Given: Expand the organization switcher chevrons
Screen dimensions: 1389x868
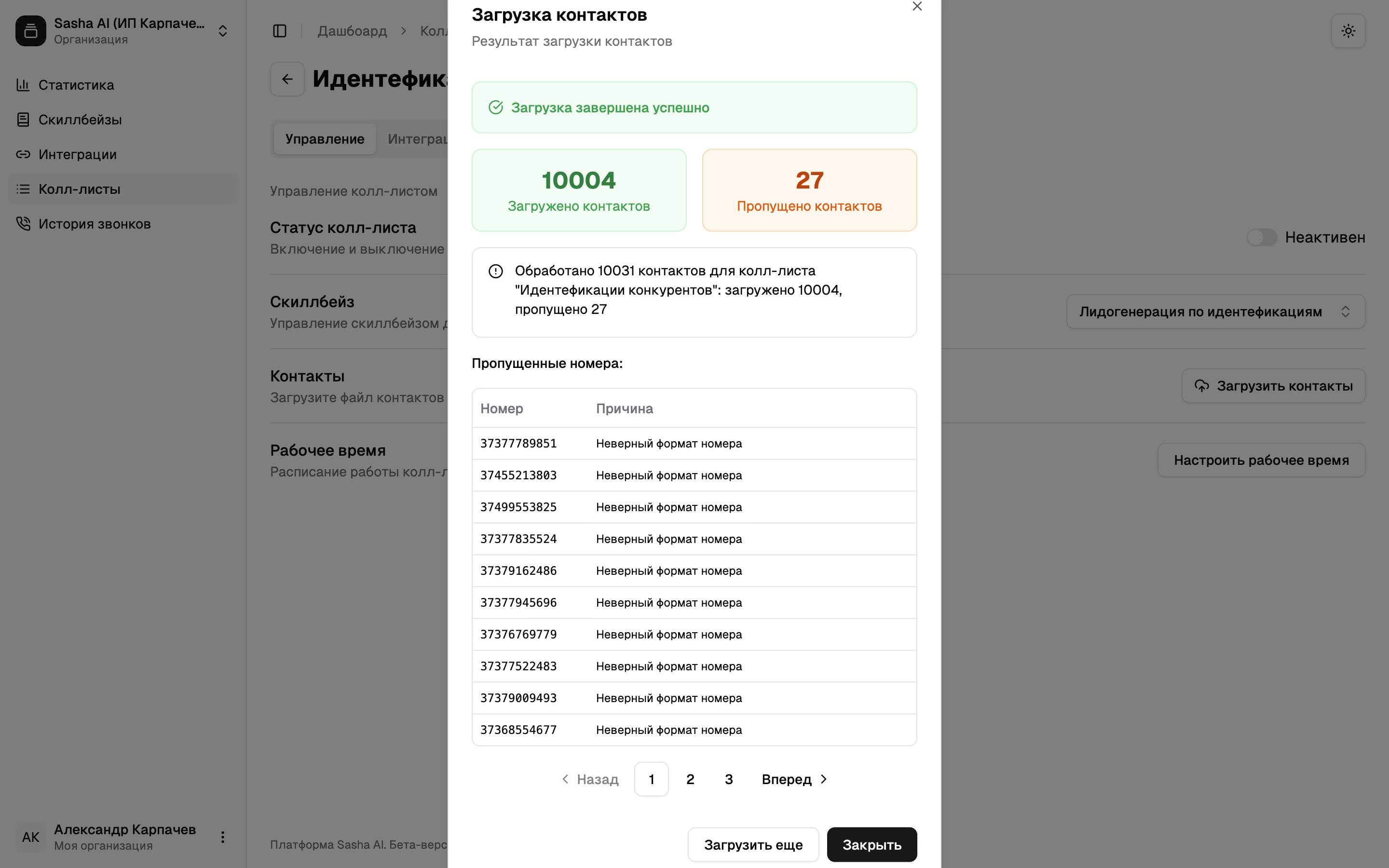Looking at the screenshot, I should pos(223,31).
